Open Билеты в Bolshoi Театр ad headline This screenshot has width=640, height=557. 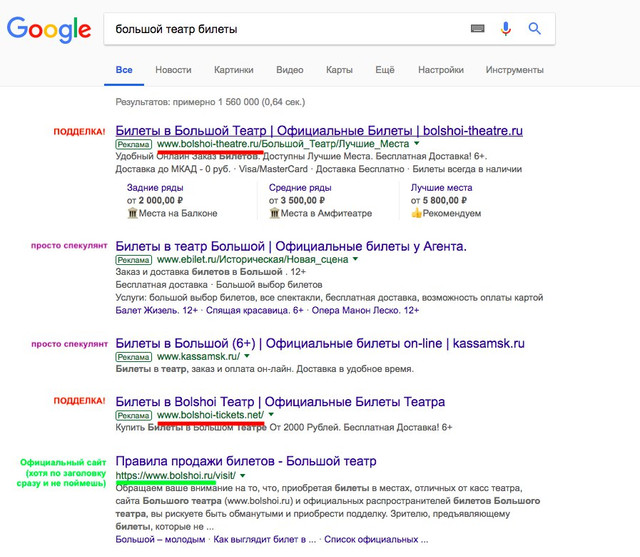point(280,402)
